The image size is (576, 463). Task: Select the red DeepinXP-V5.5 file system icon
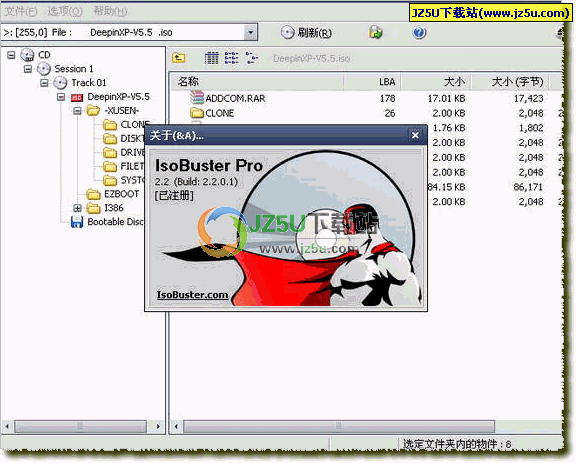click(77, 97)
